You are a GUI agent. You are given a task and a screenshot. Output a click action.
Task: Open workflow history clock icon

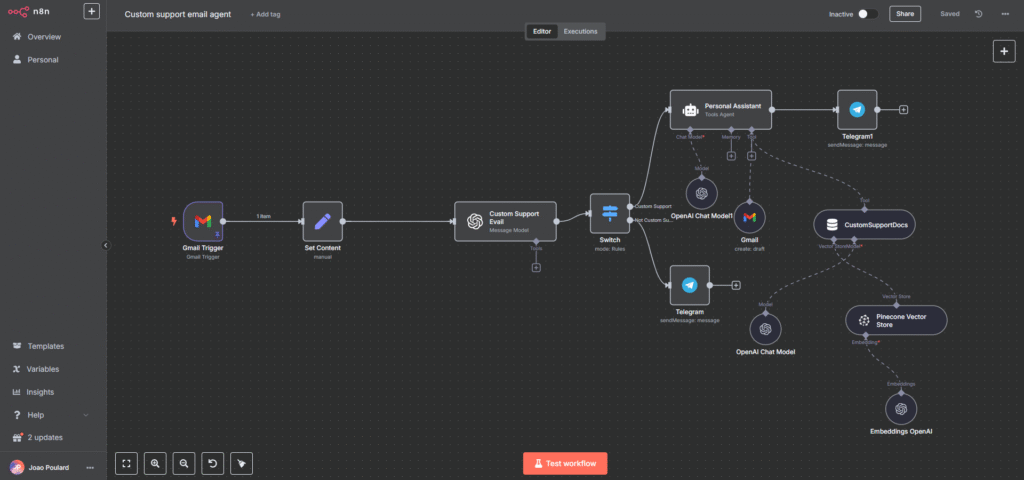[x=978, y=14]
